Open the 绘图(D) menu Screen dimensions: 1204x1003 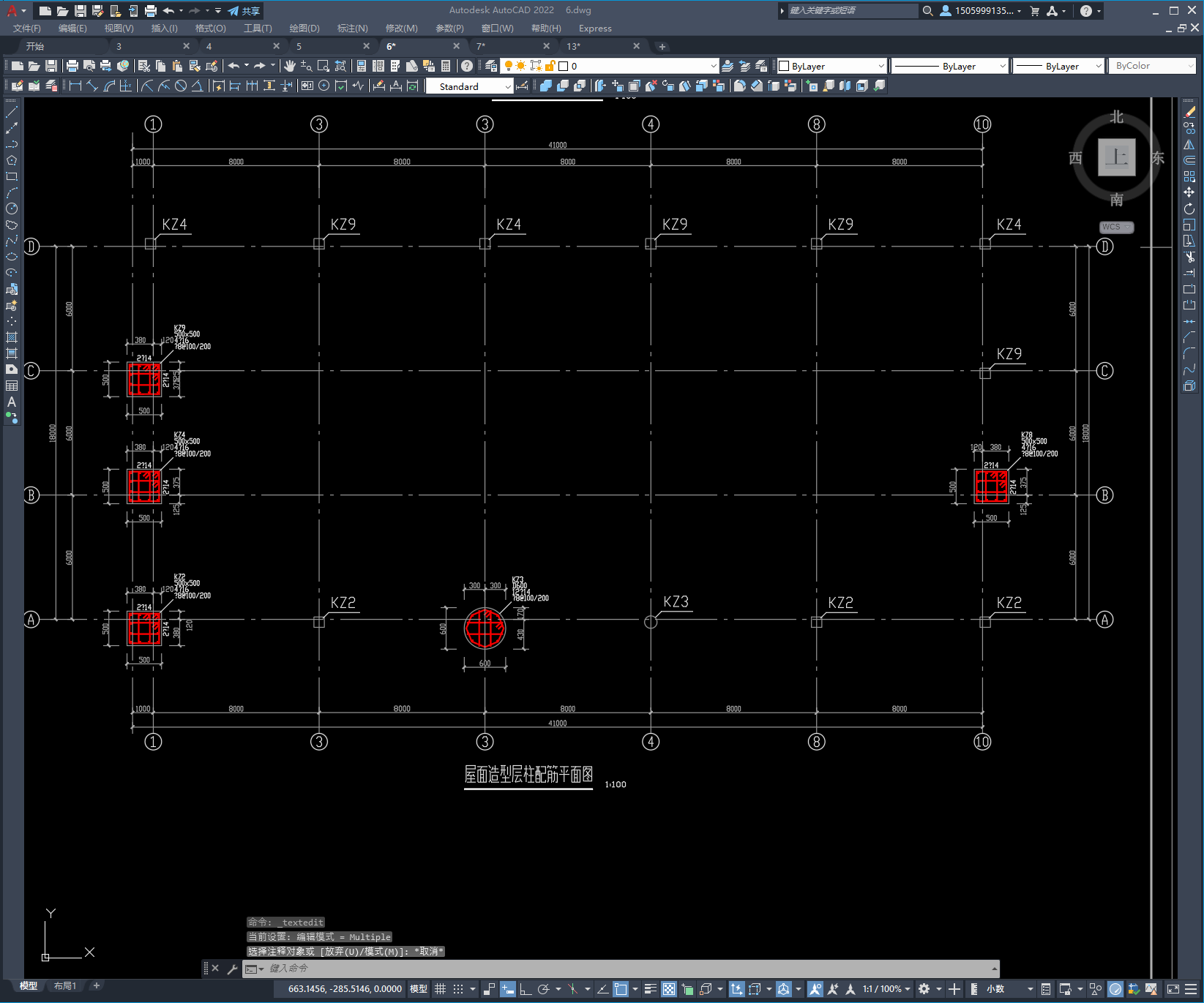[304, 29]
